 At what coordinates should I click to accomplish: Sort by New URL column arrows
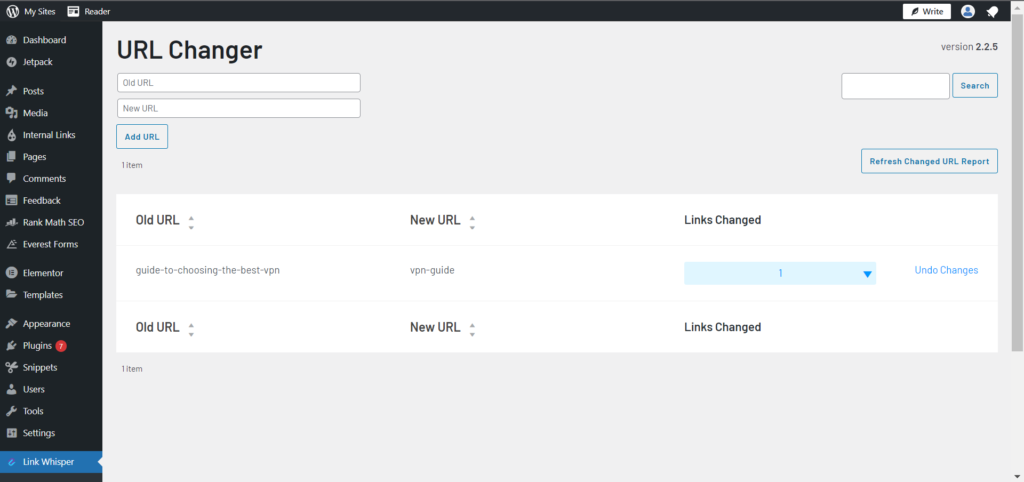pos(472,222)
